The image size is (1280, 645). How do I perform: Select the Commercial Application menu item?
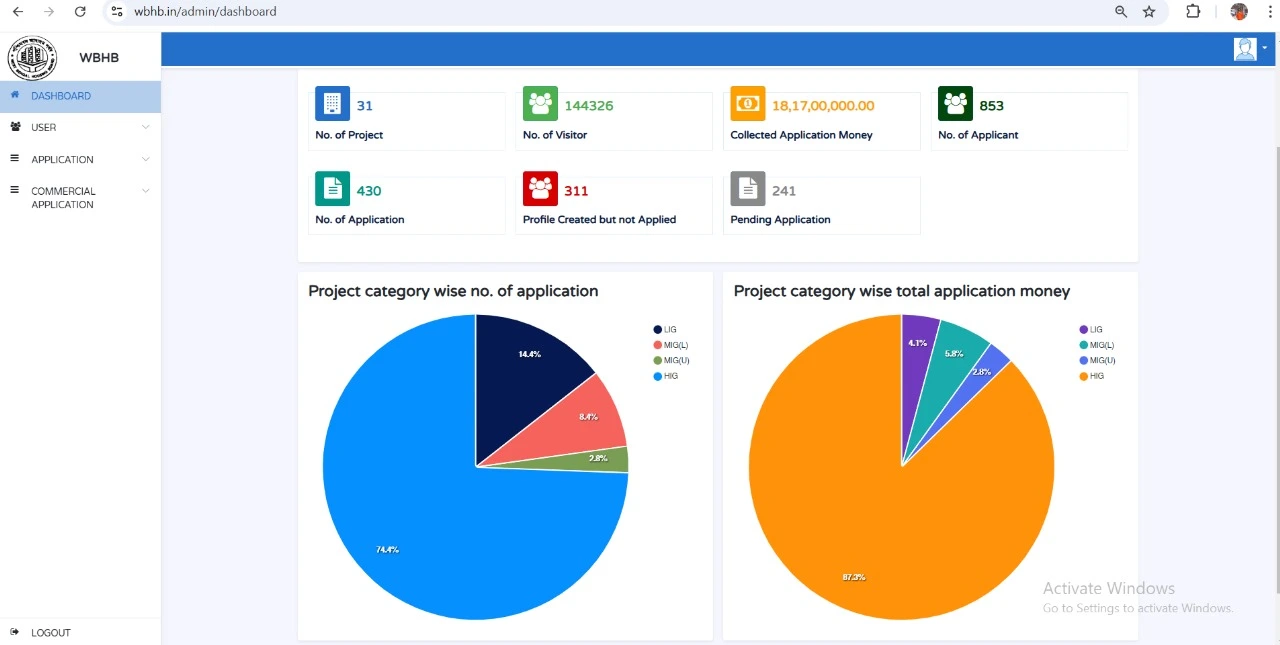click(80, 197)
